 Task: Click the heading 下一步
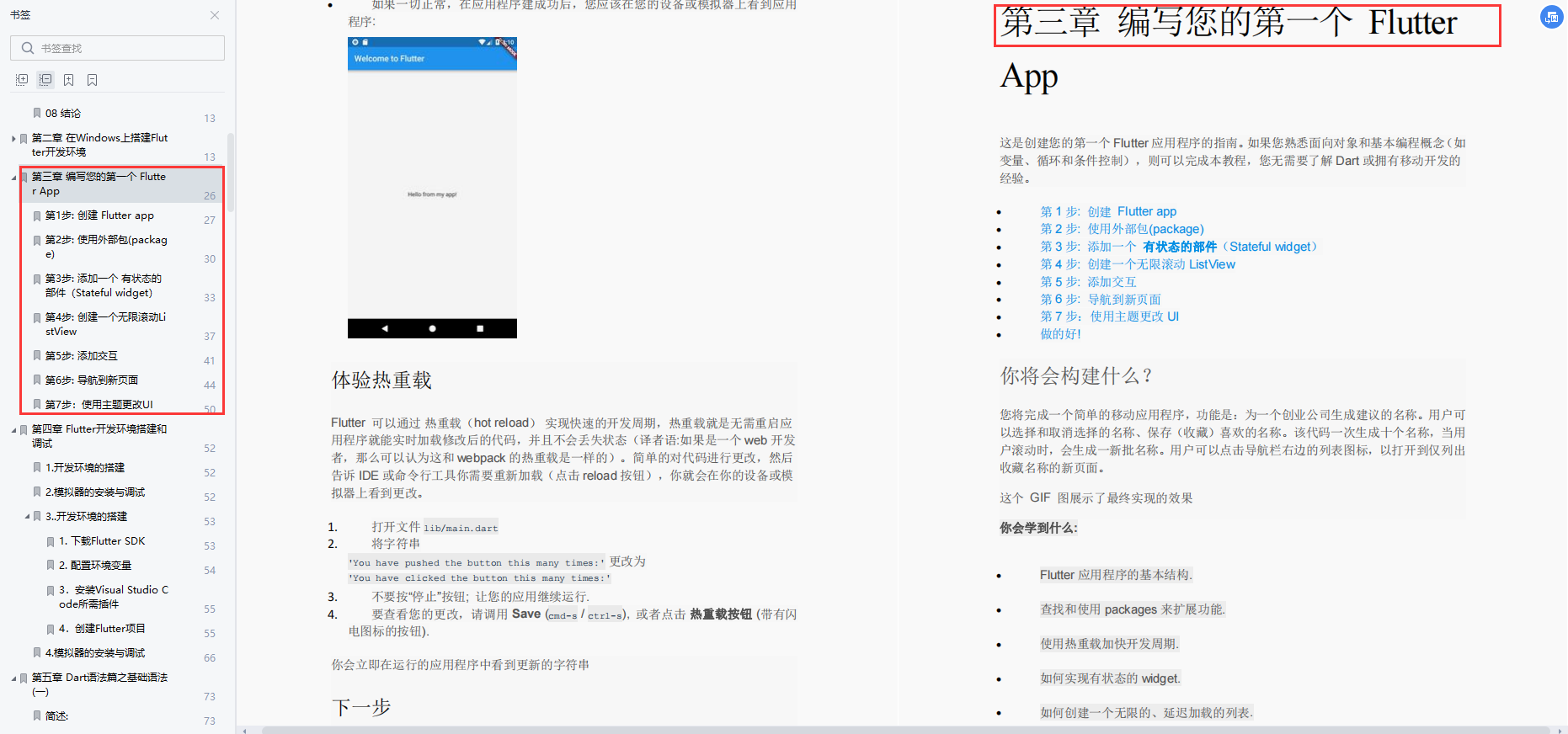[361, 707]
